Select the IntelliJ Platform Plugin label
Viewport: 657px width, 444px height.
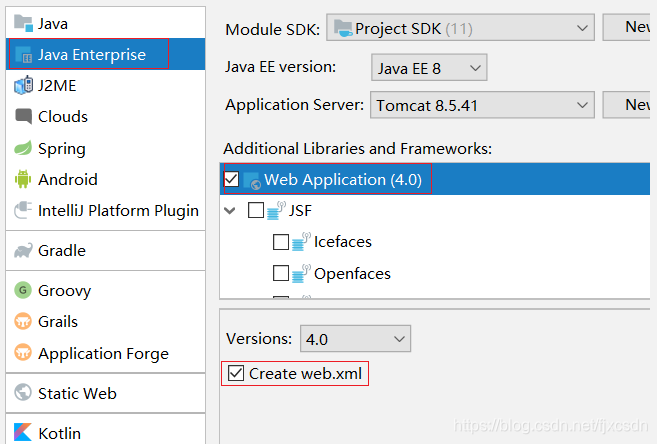[x=118, y=211]
